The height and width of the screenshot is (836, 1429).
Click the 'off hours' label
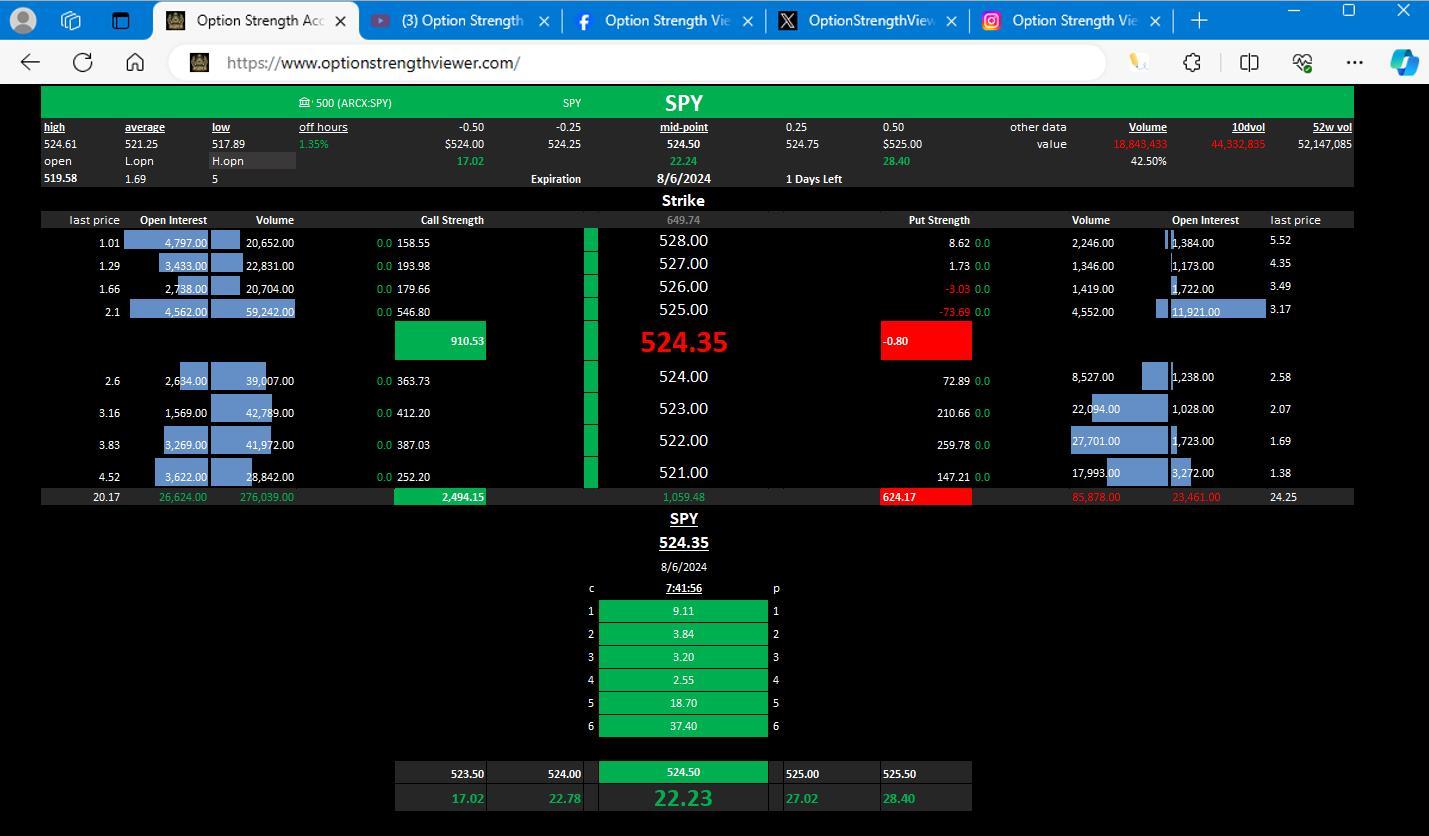tap(323, 127)
